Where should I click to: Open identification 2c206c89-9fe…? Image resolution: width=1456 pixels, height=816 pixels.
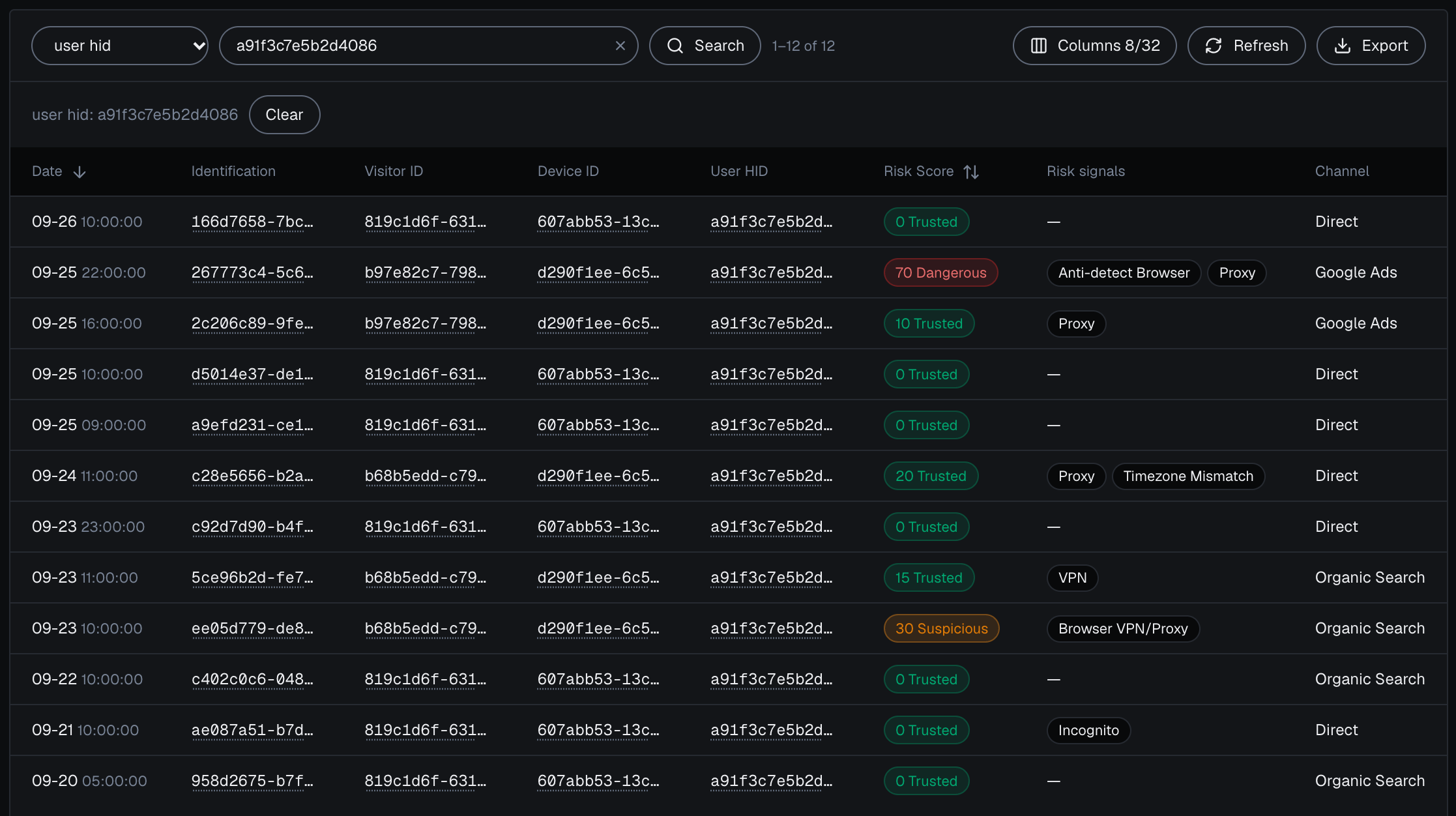(x=252, y=323)
